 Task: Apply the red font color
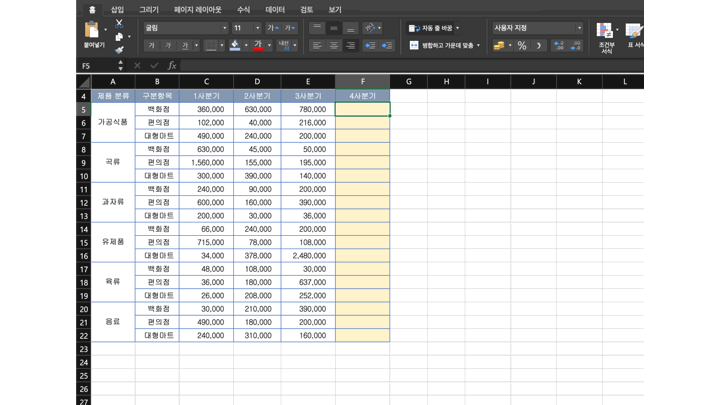click(x=258, y=45)
